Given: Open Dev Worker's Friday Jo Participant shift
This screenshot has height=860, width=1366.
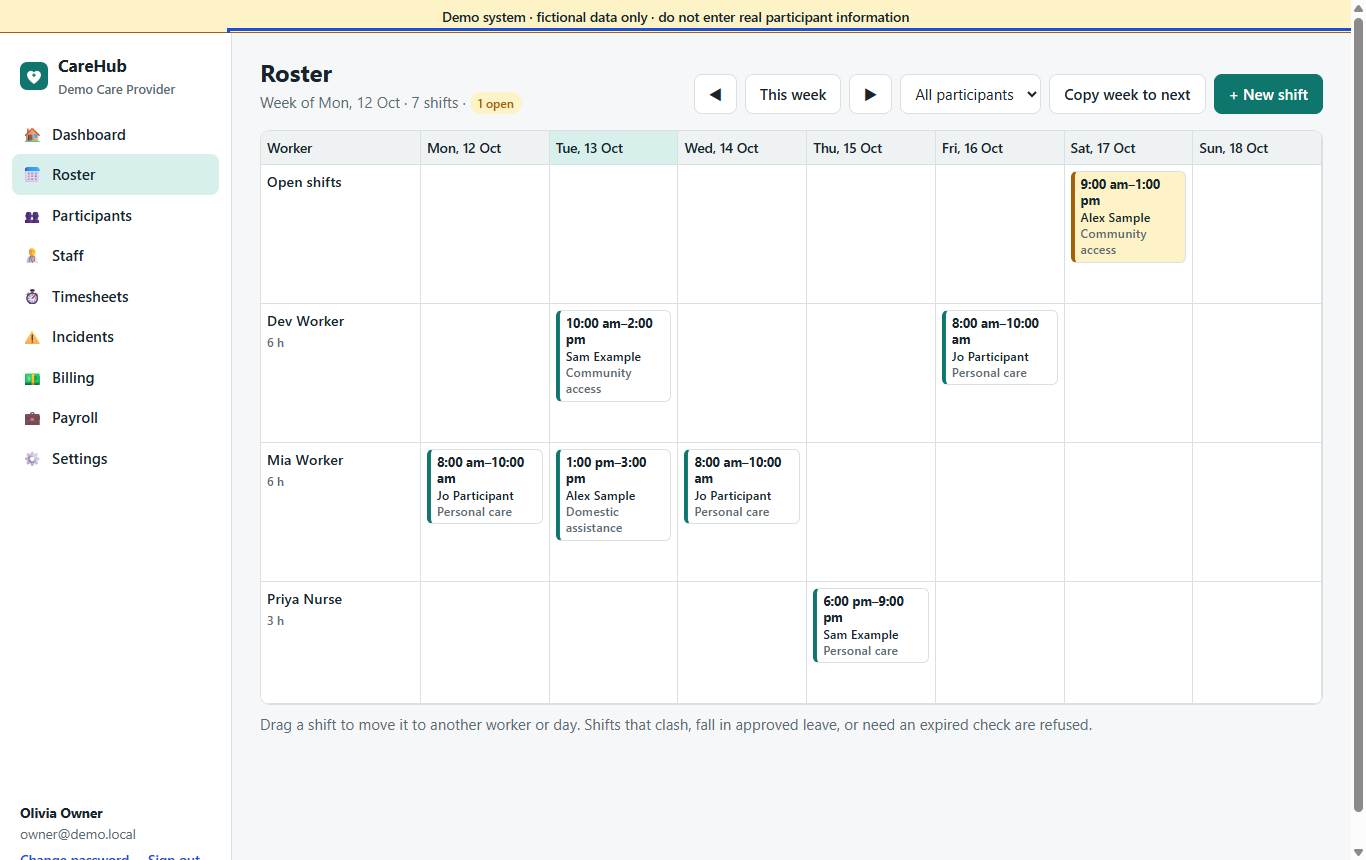Looking at the screenshot, I should click(999, 348).
